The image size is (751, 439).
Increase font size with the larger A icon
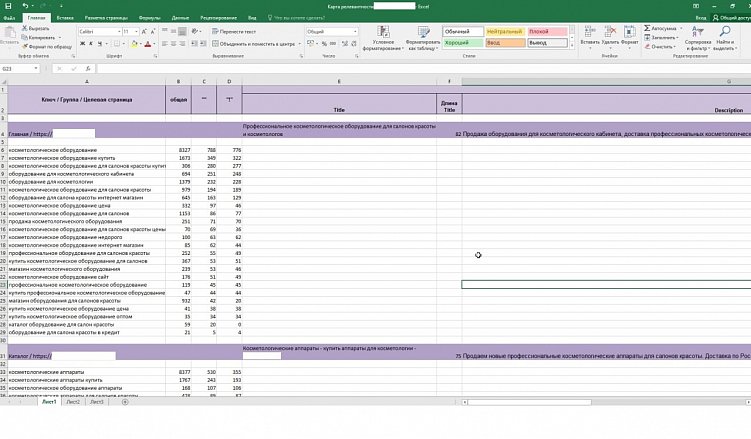coord(144,32)
